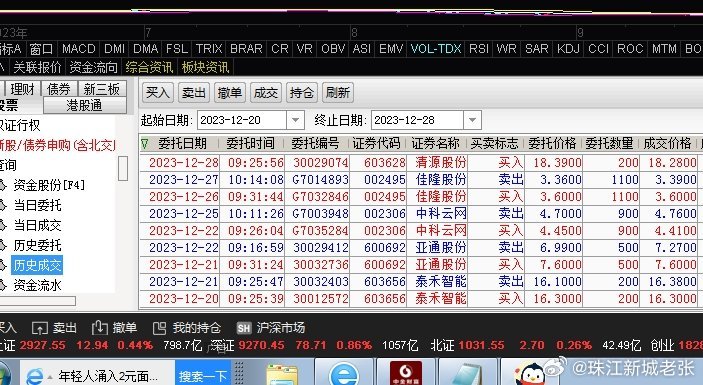Click order number 30032736
The image size is (703, 385).
pos(321,264)
